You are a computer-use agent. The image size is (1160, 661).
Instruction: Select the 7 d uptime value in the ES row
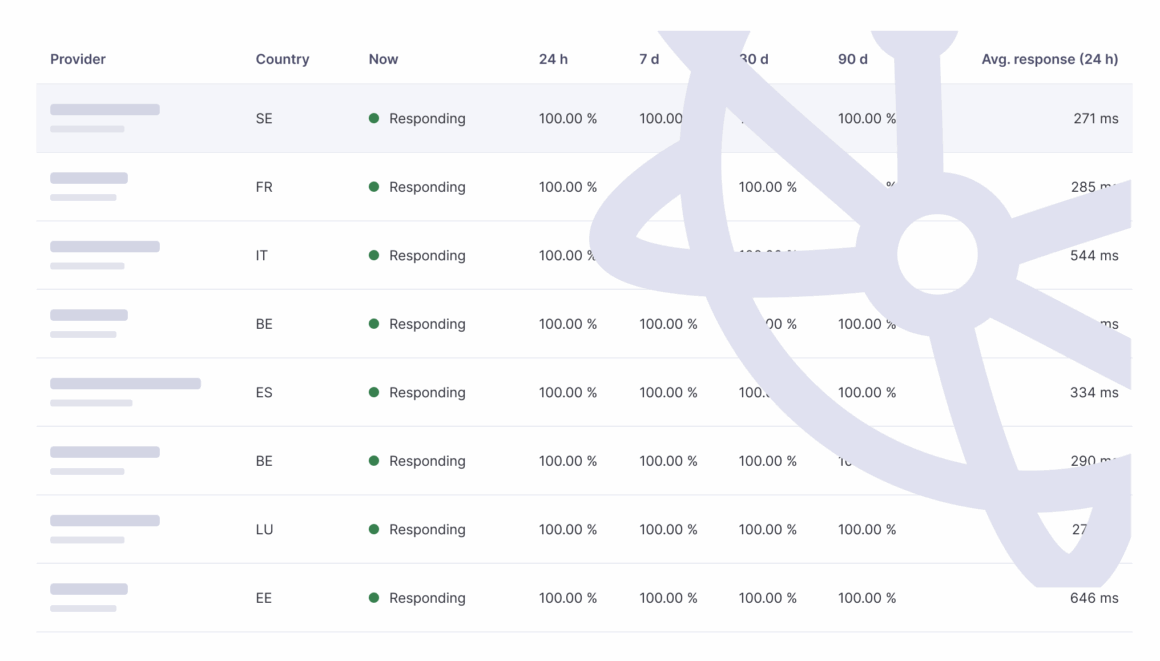tap(668, 392)
